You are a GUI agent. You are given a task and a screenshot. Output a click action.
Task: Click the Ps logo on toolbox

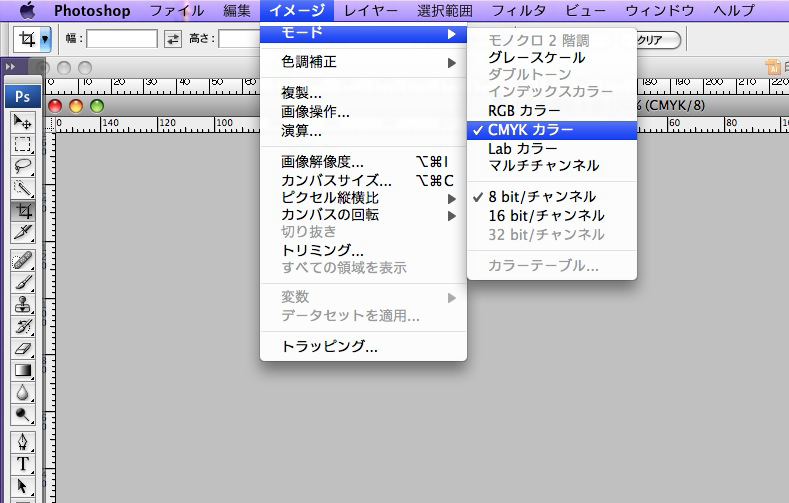[23, 96]
